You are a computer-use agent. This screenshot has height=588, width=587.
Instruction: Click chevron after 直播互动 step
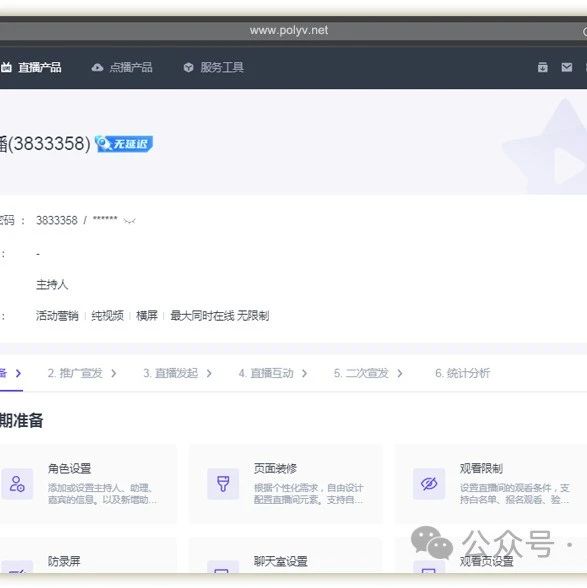point(305,374)
